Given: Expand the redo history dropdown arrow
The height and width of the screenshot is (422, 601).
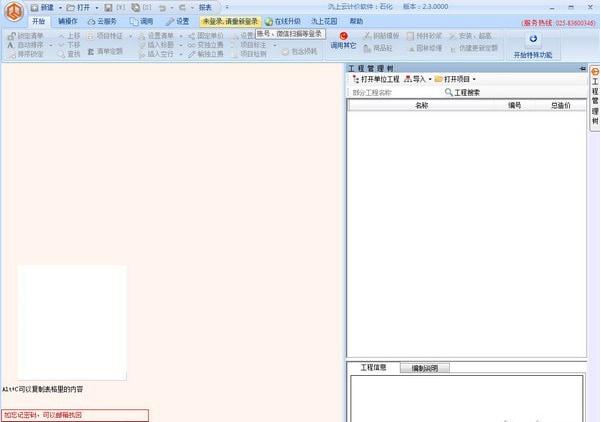Looking at the screenshot, I should pyautogui.click(x=192, y=8).
